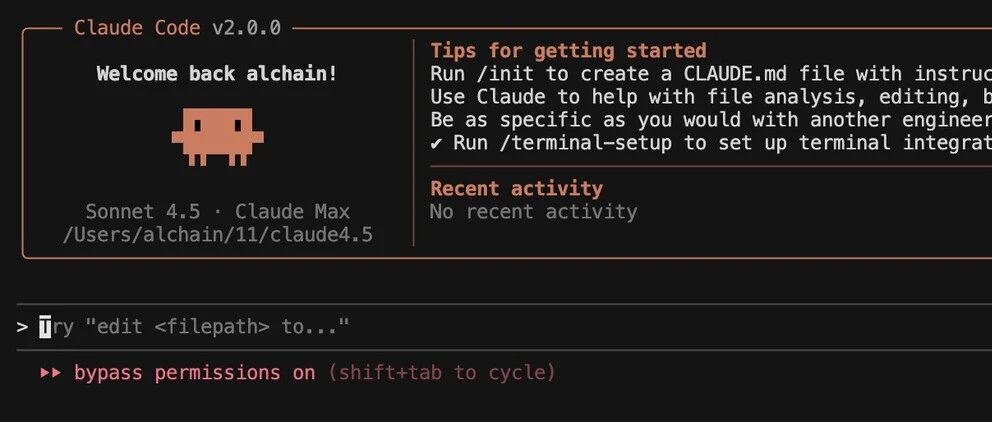Click the No recent activity text
992x422 pixels.
point(533,211)
